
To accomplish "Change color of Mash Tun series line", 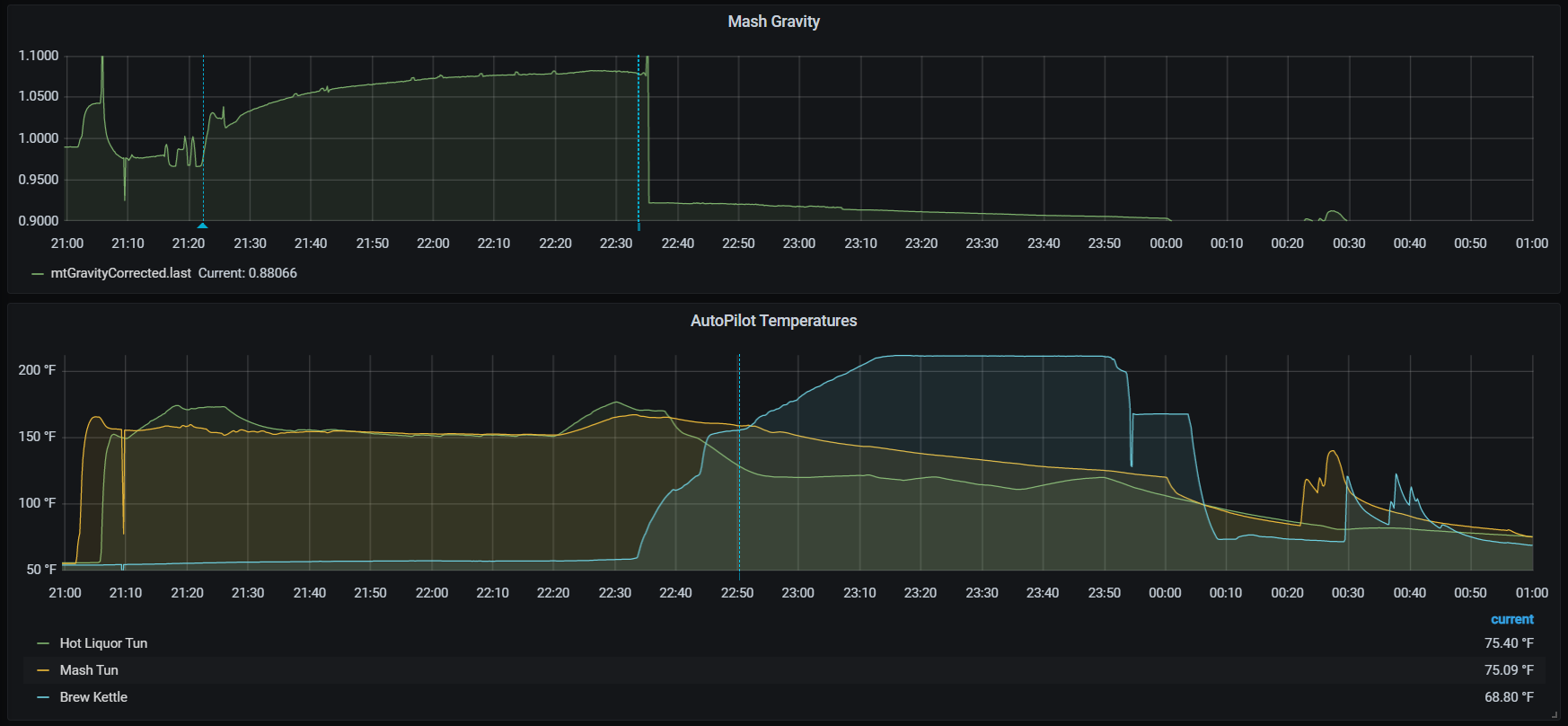I will [43, 670].
